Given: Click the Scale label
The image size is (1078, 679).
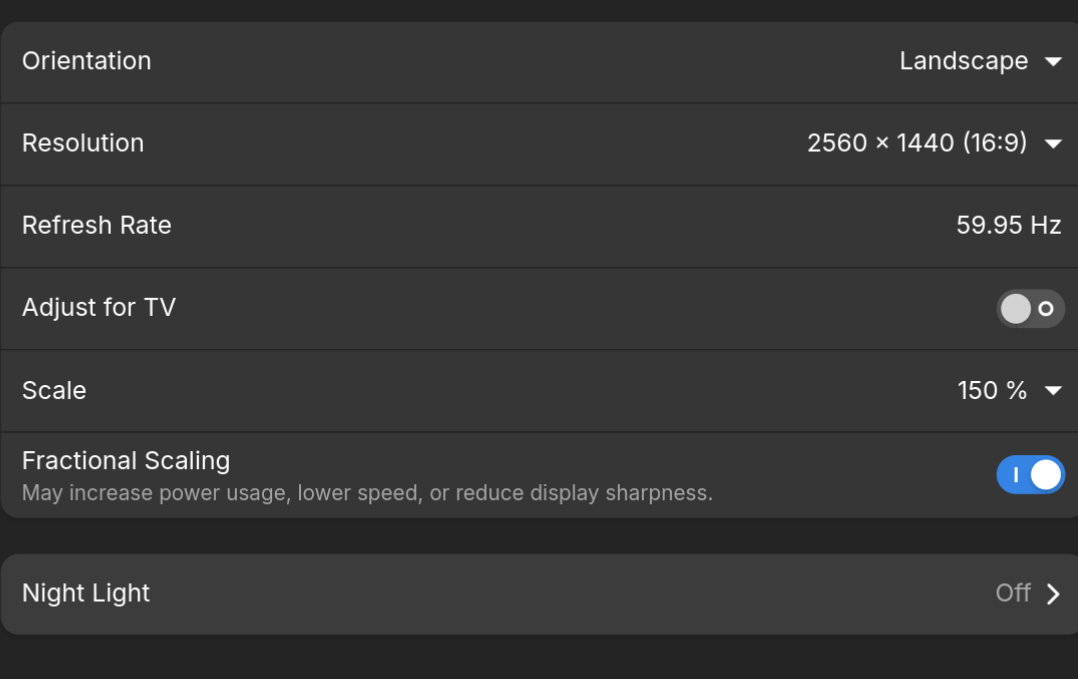Looking at the screenshot, I should pos(54,390).
